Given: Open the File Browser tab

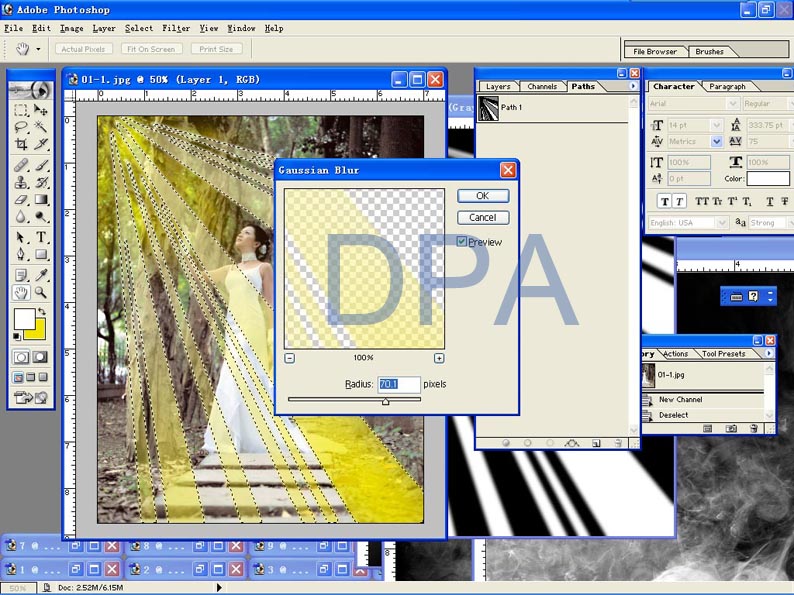Looking at the screenshot, I should (x=655, y=52).
